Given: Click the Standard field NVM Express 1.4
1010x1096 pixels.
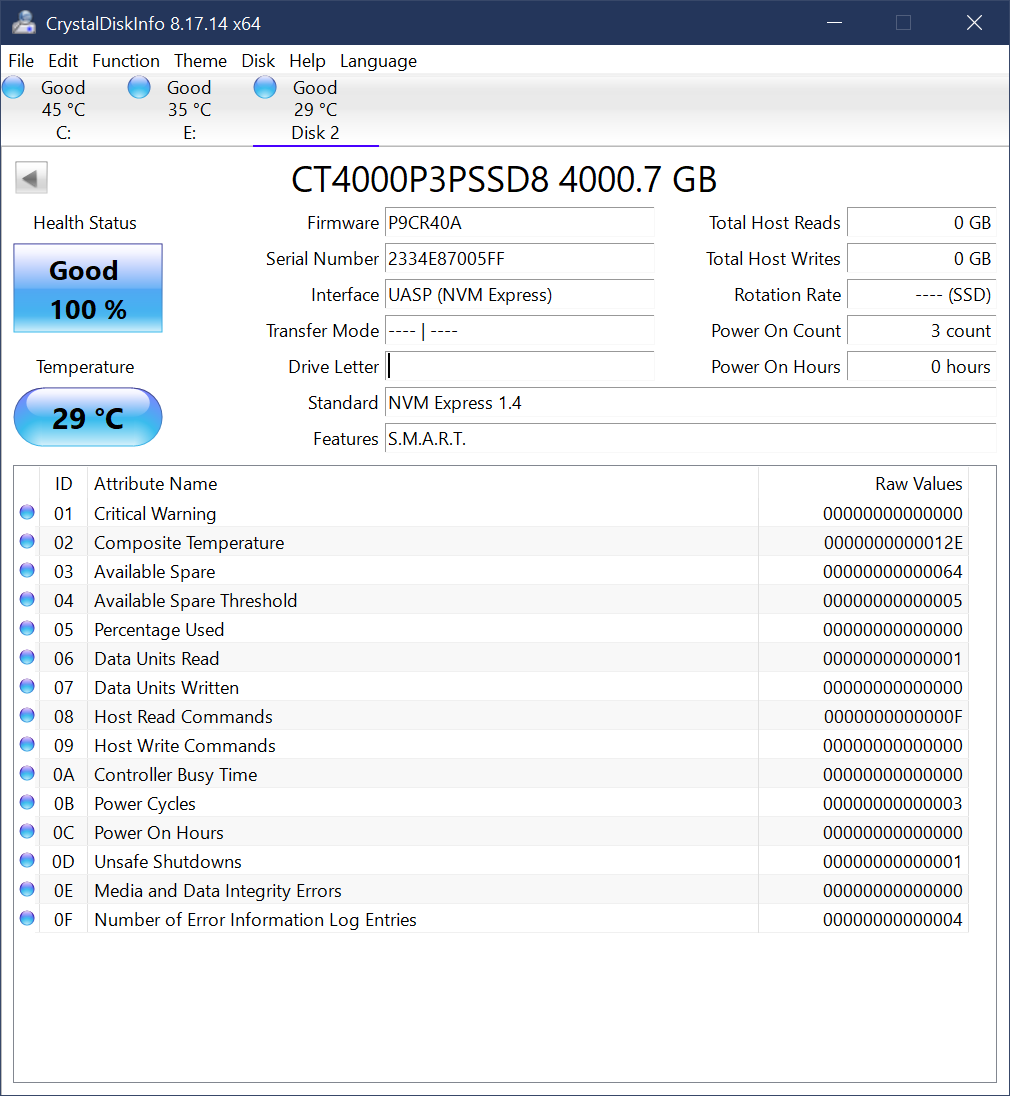Looking at the screenshot, I should point(691,403).
